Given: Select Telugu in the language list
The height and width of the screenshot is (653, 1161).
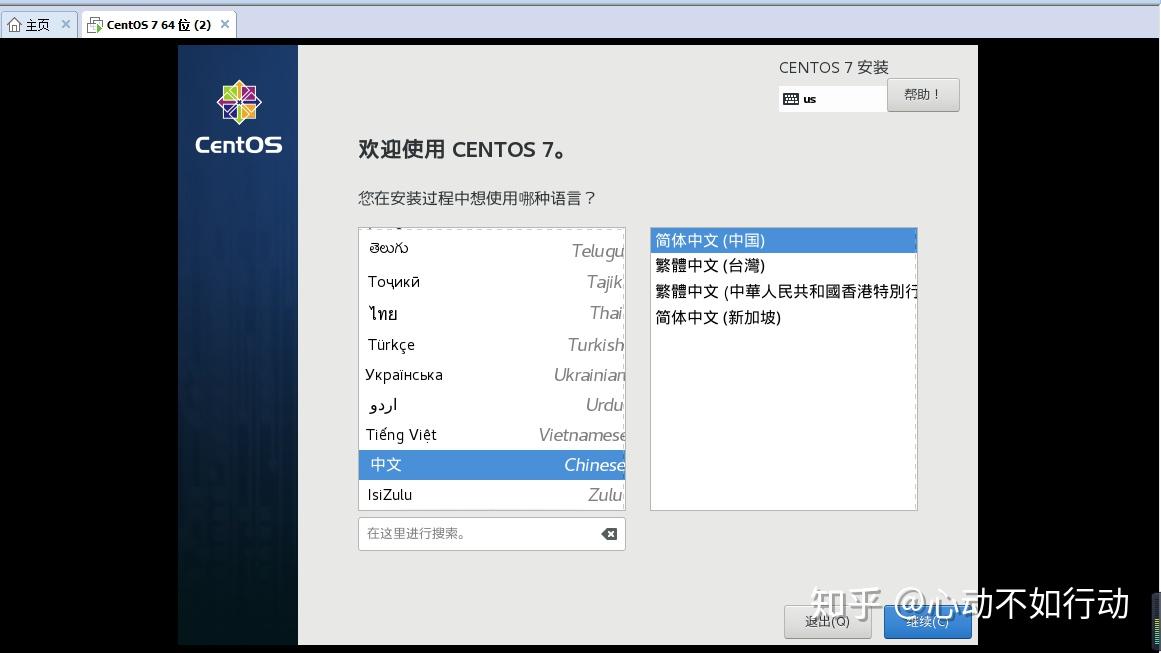Looking at the screenshot, I should point(492,250).
